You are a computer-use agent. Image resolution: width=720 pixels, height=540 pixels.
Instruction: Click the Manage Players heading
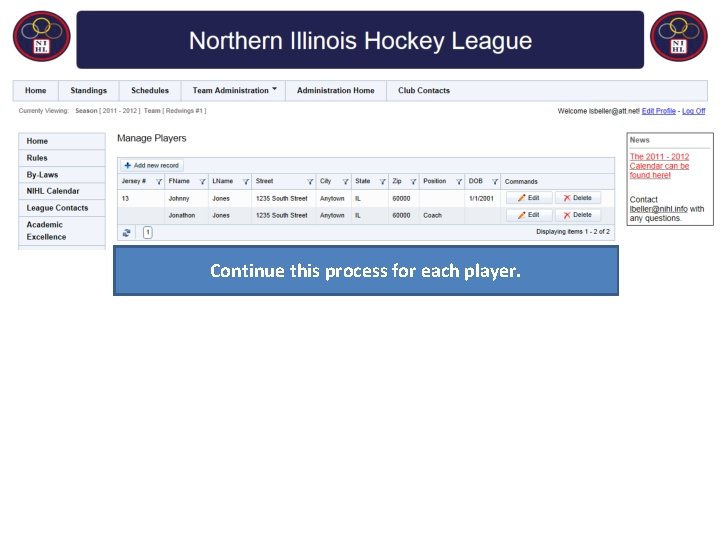[152, 138]
